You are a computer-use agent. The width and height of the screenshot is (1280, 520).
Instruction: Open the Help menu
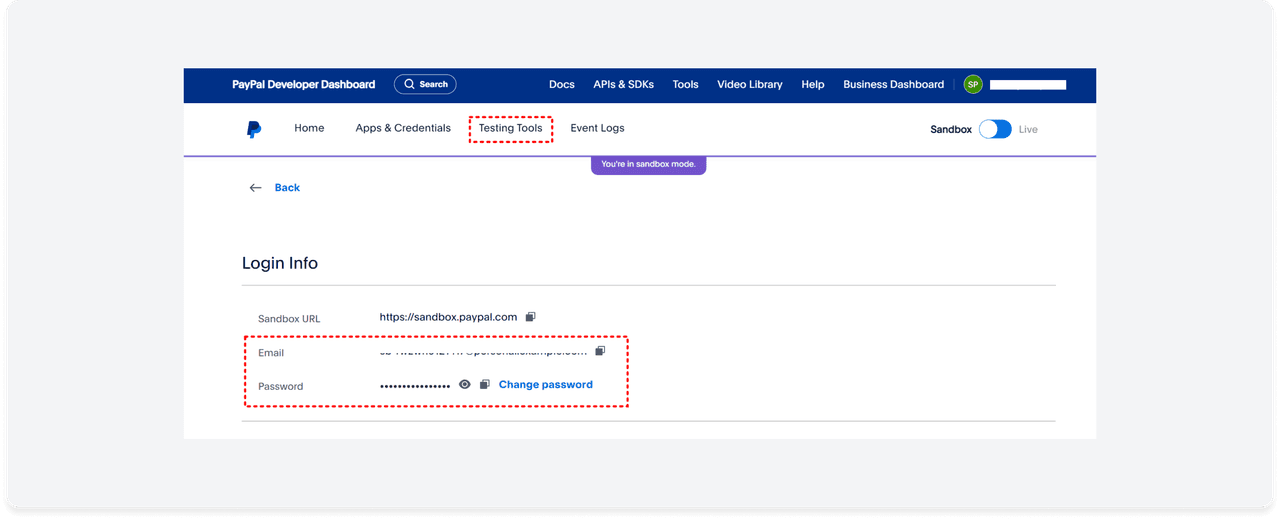pyautogui.click(x=813, y=85)
